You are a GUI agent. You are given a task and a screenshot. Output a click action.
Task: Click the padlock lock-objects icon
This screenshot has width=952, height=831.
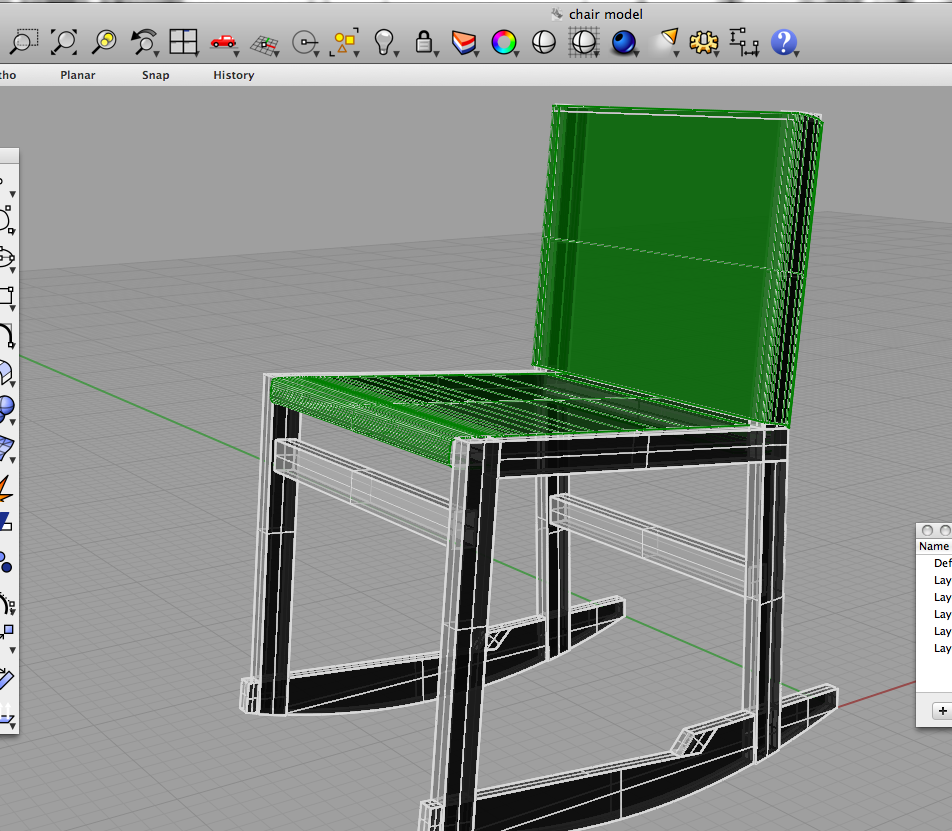(425, 42)
